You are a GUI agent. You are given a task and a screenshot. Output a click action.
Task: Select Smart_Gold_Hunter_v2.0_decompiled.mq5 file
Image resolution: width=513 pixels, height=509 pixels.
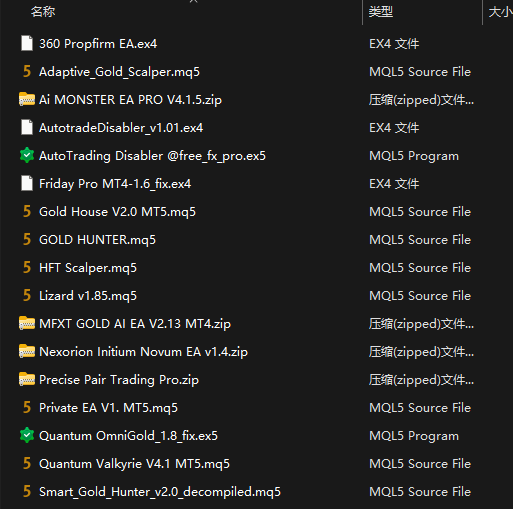[x=160, y=492]
